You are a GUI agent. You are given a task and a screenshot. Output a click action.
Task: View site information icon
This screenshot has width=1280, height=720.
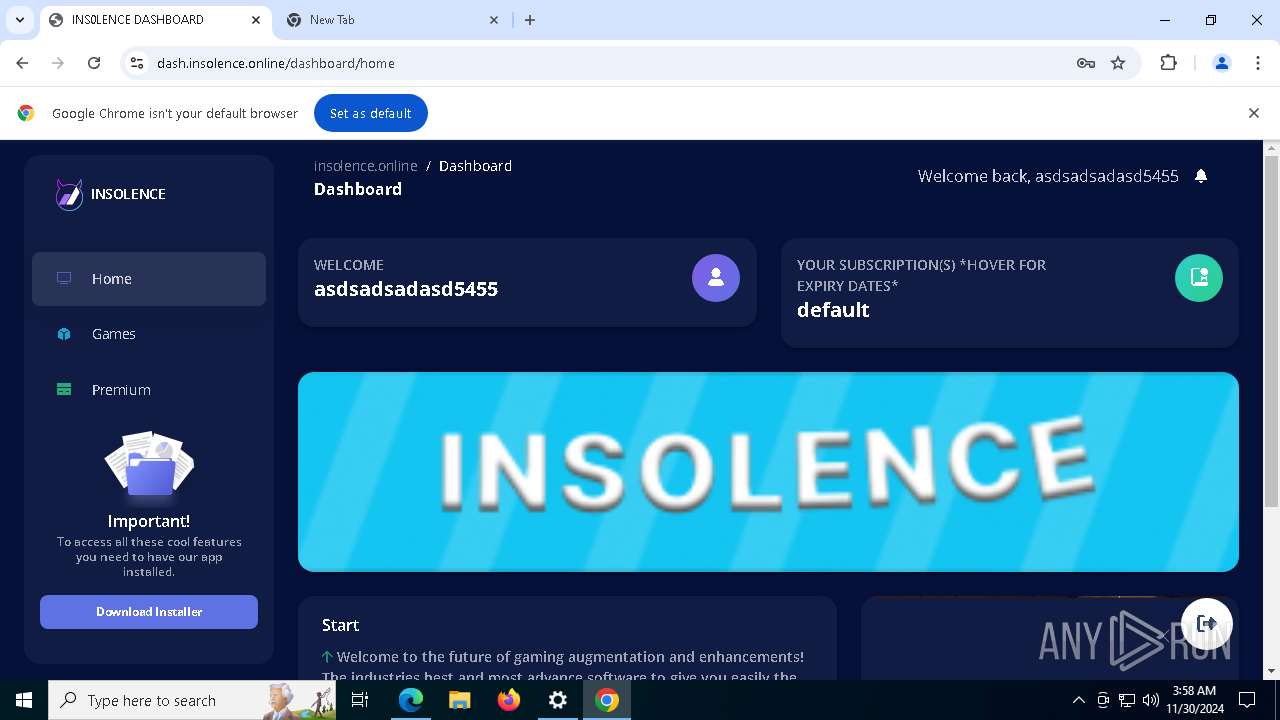pos(138,63)
